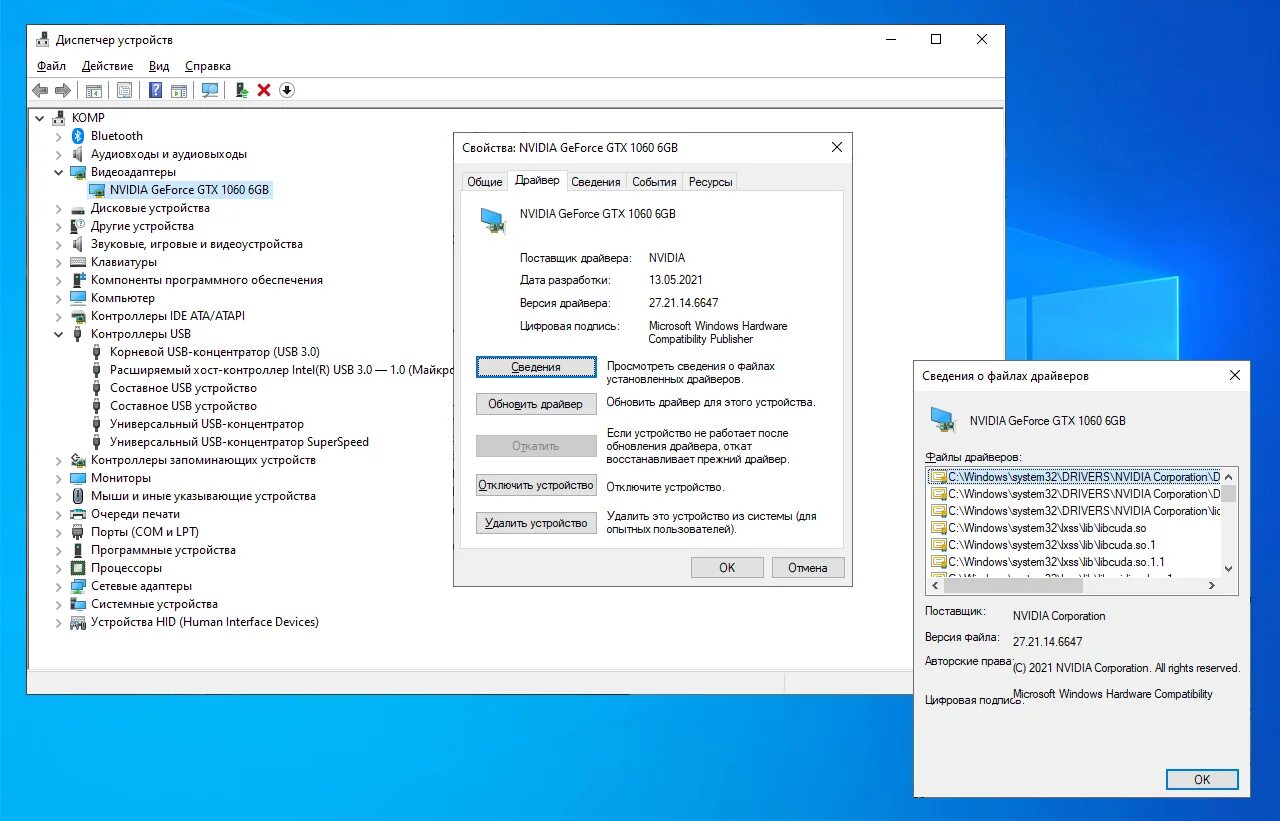This screenshot has width=1280, height=821.
Task: Select Компоненты программного обеспечения tree item
Action: click(207, 280)
